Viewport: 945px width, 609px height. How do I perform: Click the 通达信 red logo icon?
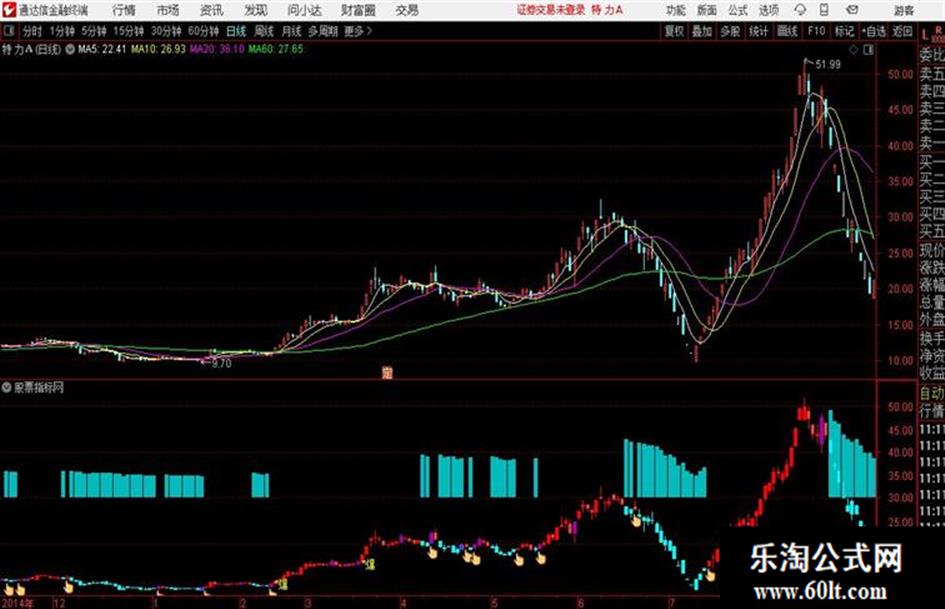(8, 10)
